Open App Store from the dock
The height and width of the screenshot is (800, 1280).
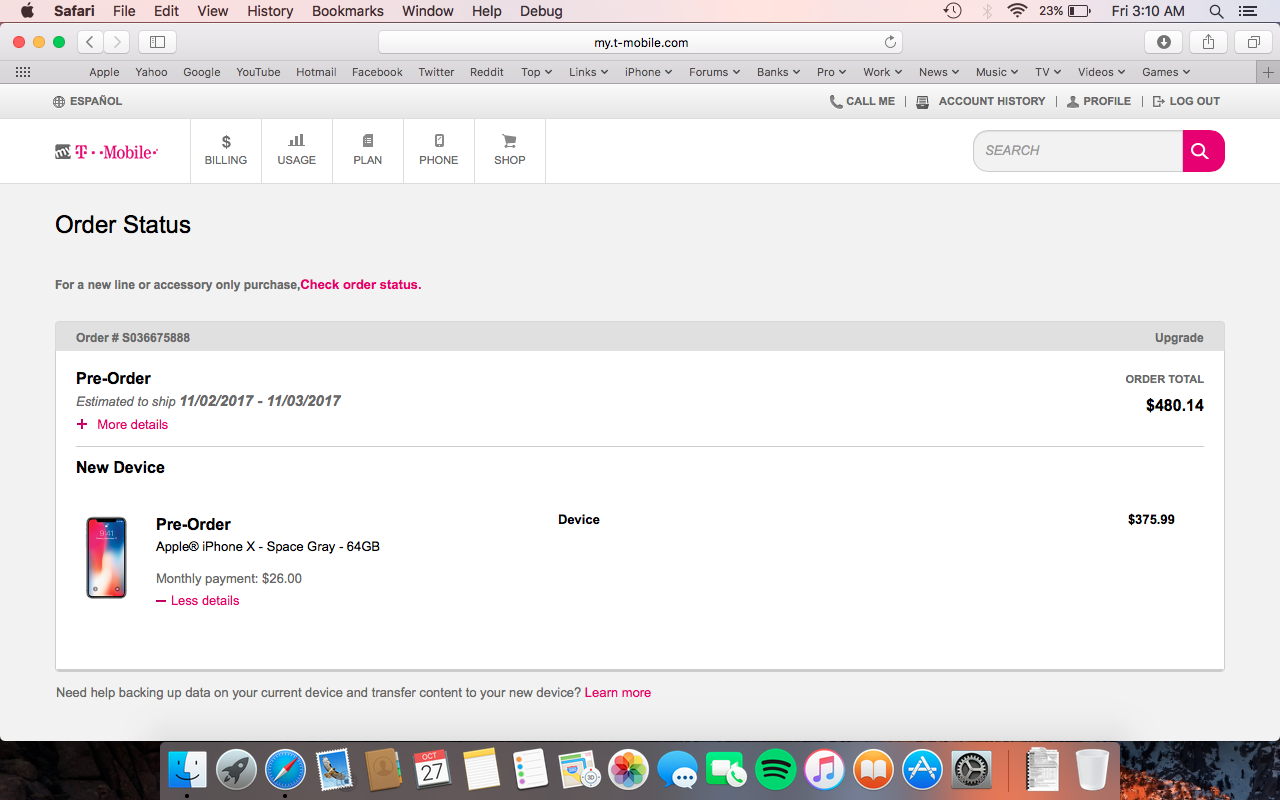922,769
